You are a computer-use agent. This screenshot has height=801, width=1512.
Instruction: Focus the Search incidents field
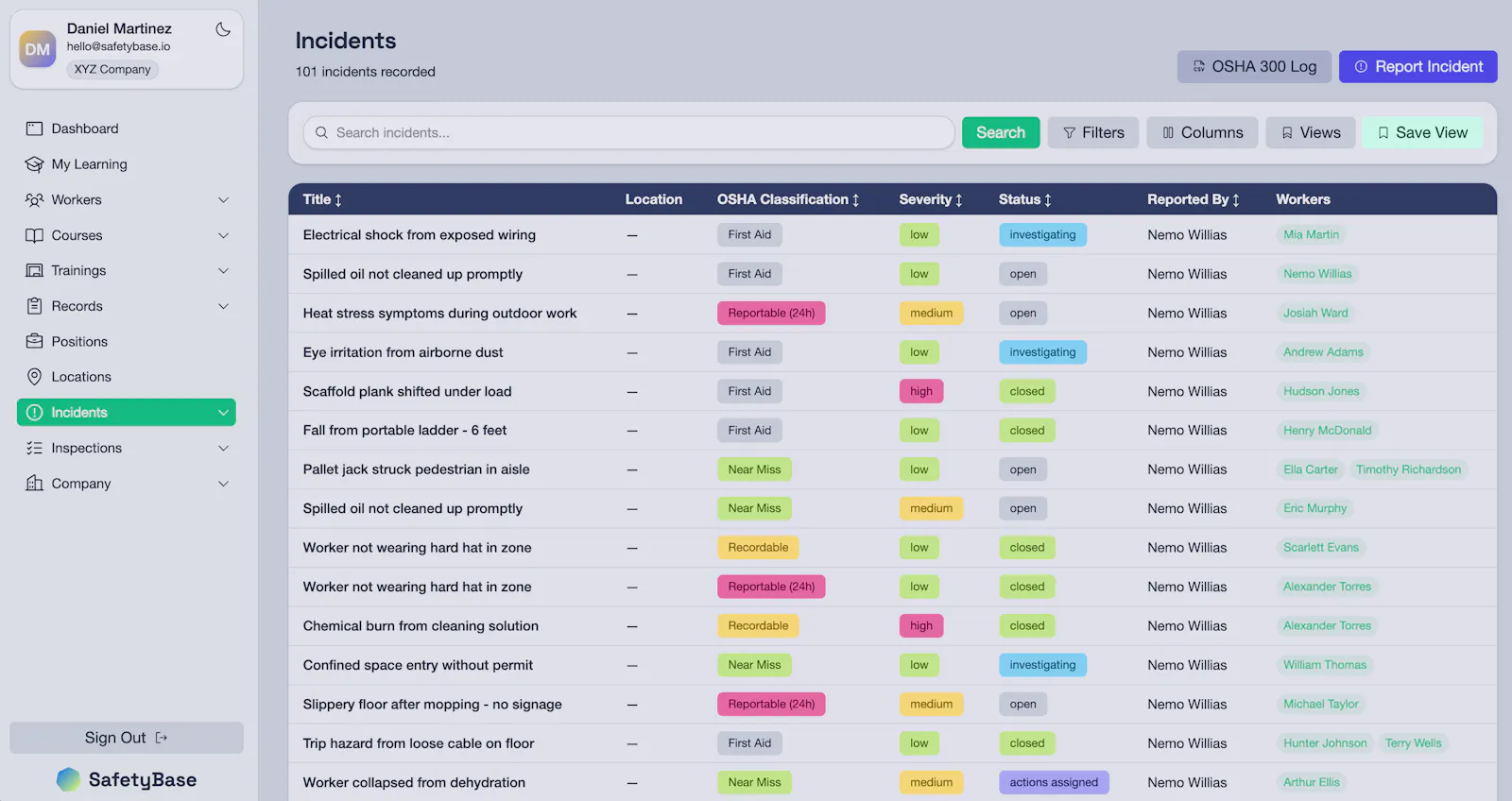point(628,132)
